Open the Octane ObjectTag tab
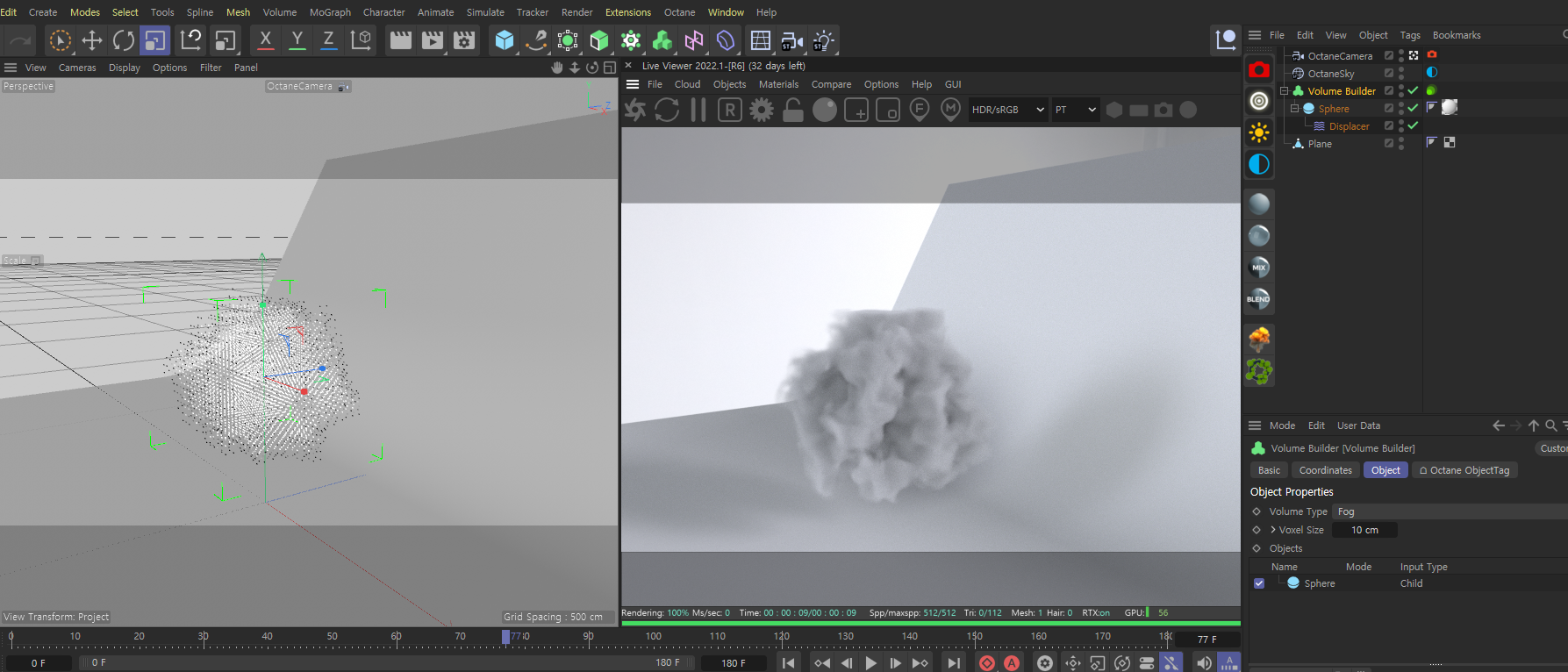 click(x=1464, y=470)
